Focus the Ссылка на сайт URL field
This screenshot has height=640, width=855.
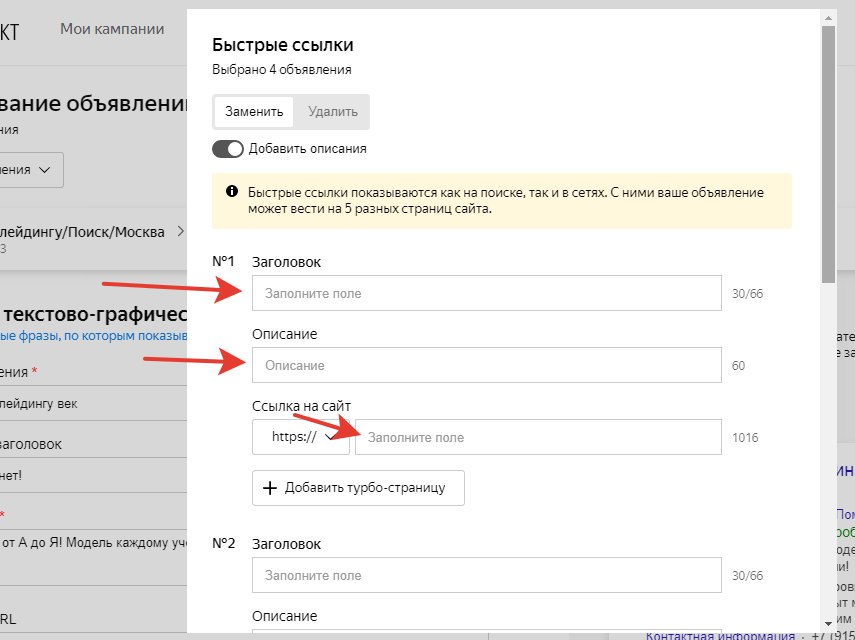[537, 438]
